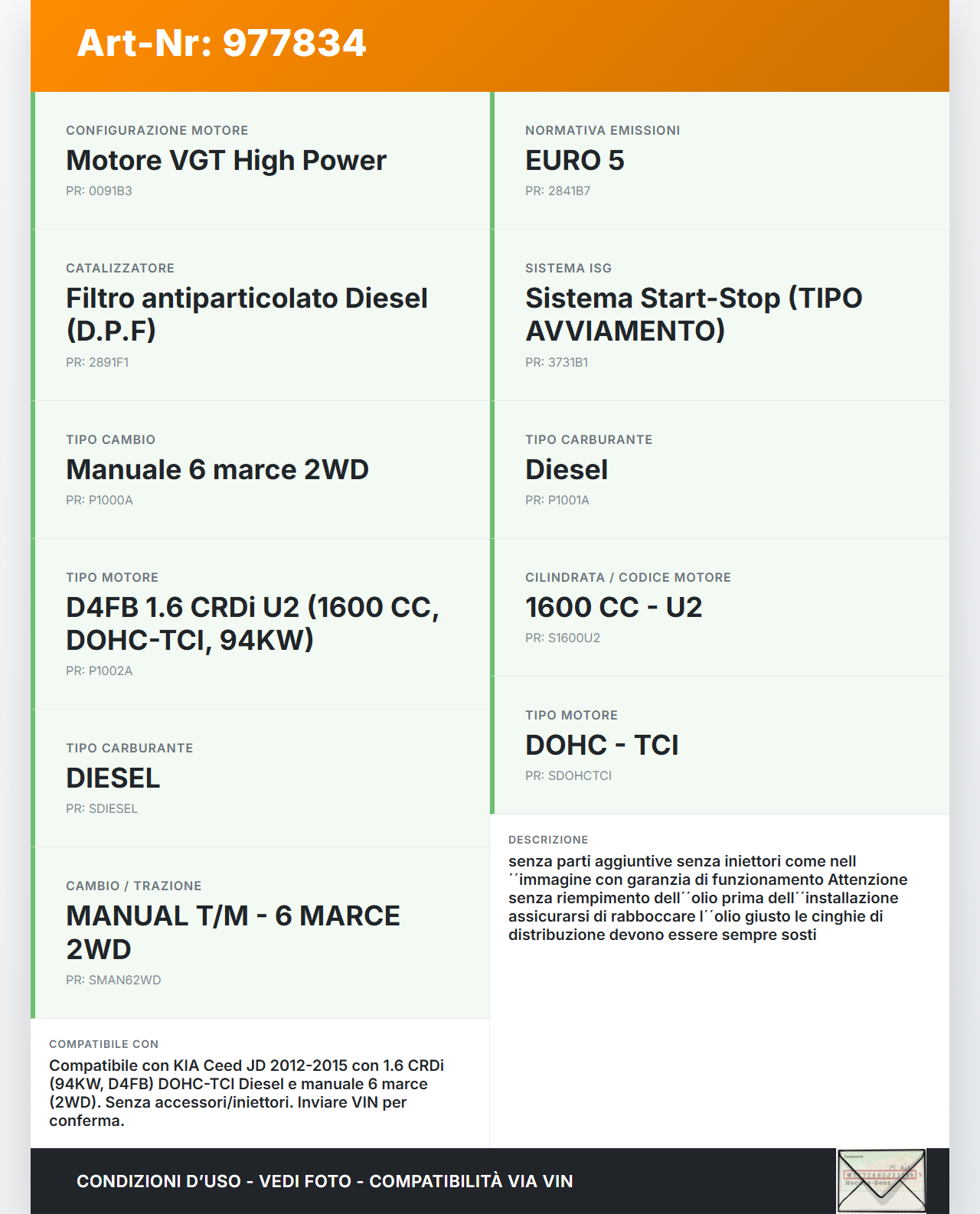Click the Art-Nr: 977834 header title

click(x=222, y=44)
